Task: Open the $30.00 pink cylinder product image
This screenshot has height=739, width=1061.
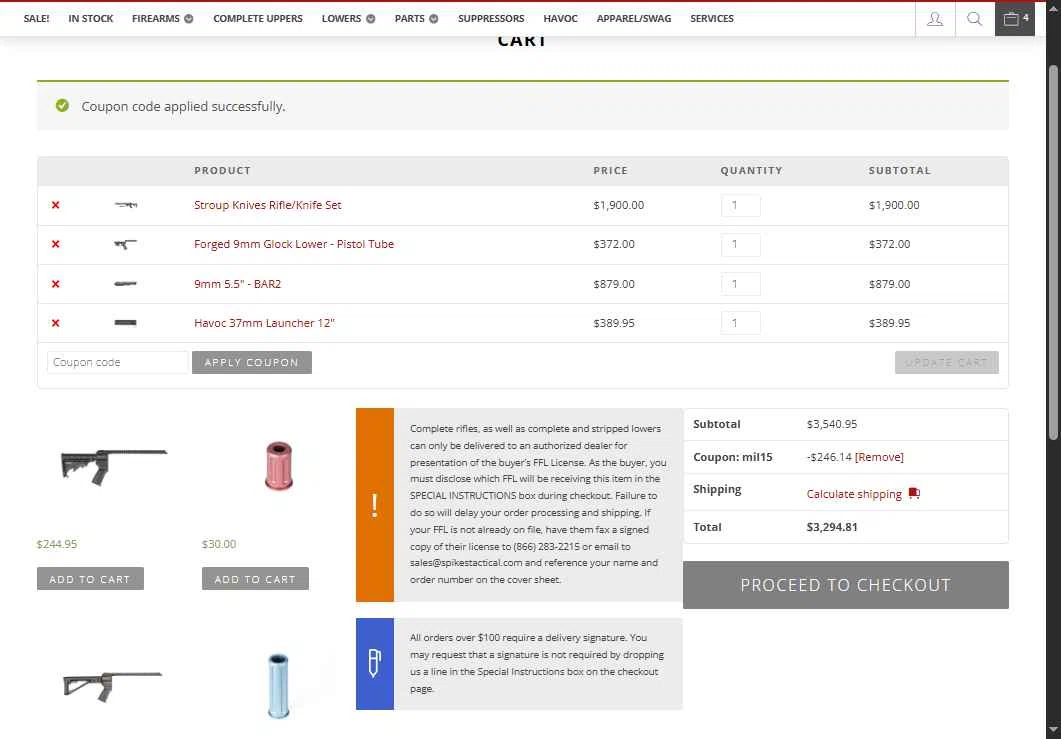Action: (279, 466)
